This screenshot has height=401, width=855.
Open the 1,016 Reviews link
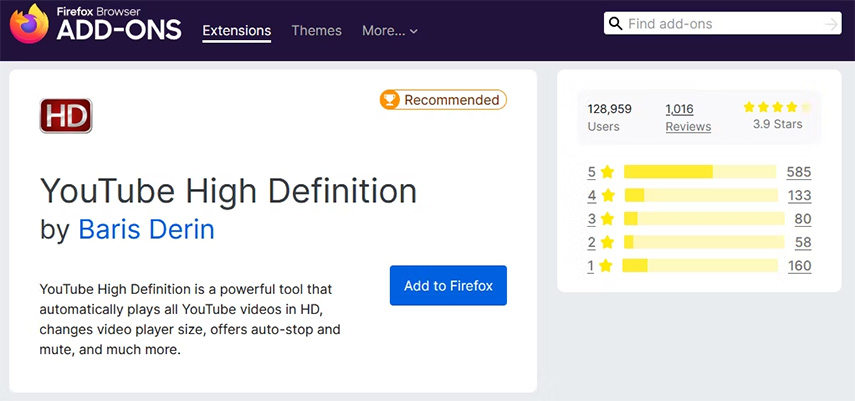[688, 117]
